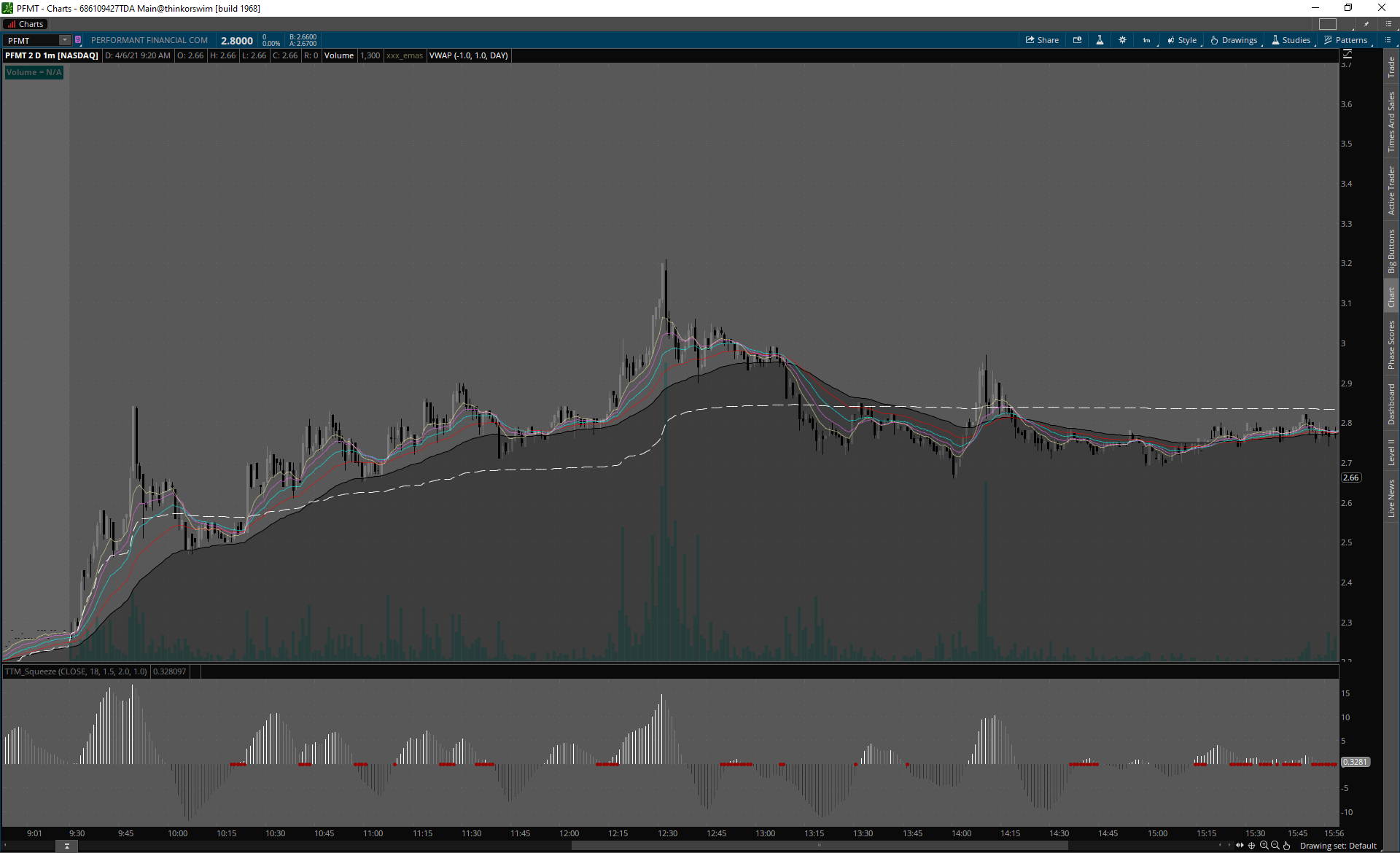1400x853 pixels.
Task: Click the zoom in magnifier icon
Action: pos(1264,846)
